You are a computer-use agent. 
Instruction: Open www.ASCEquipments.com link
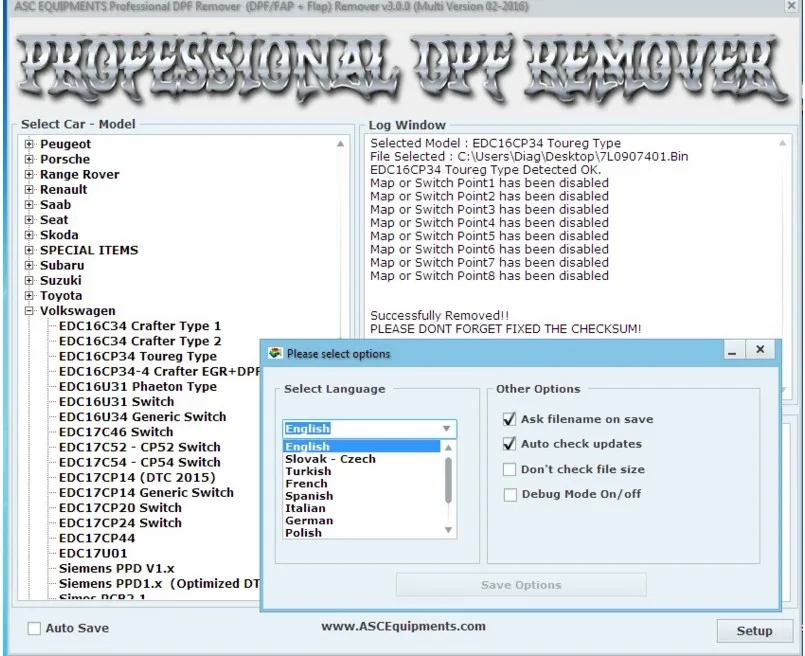pos(404,626)
